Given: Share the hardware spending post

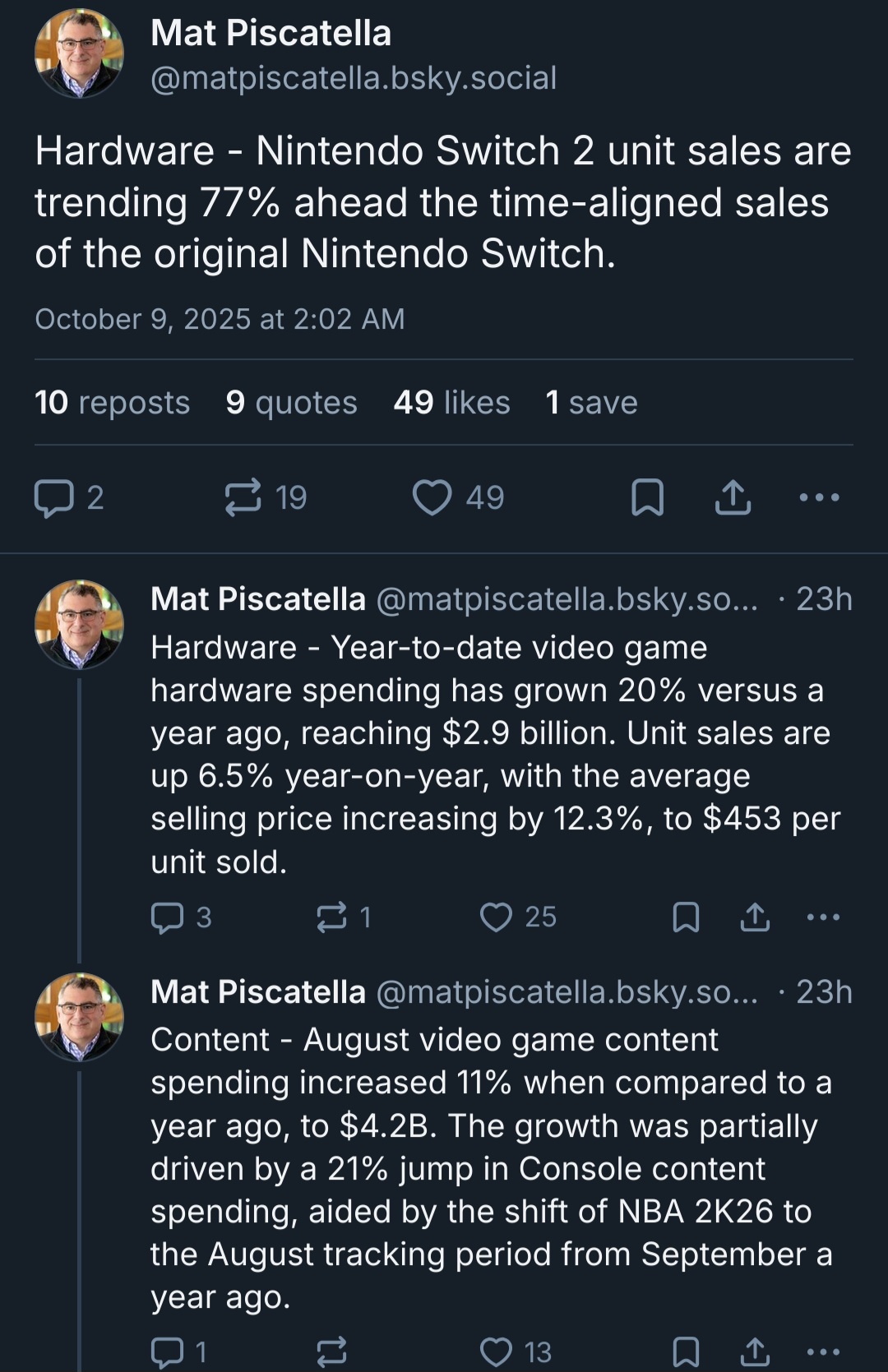Looking at the screenshot, I should coord(755,917).
